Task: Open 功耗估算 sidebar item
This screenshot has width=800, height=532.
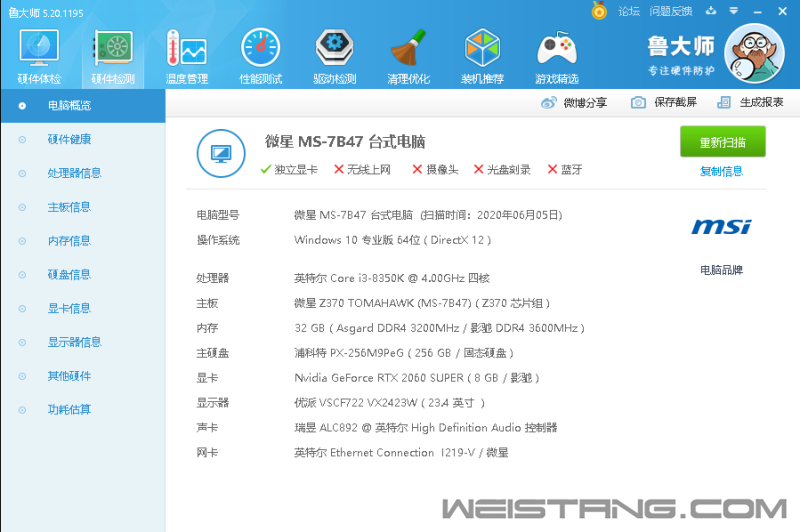Action: click(x=69, y=409)
